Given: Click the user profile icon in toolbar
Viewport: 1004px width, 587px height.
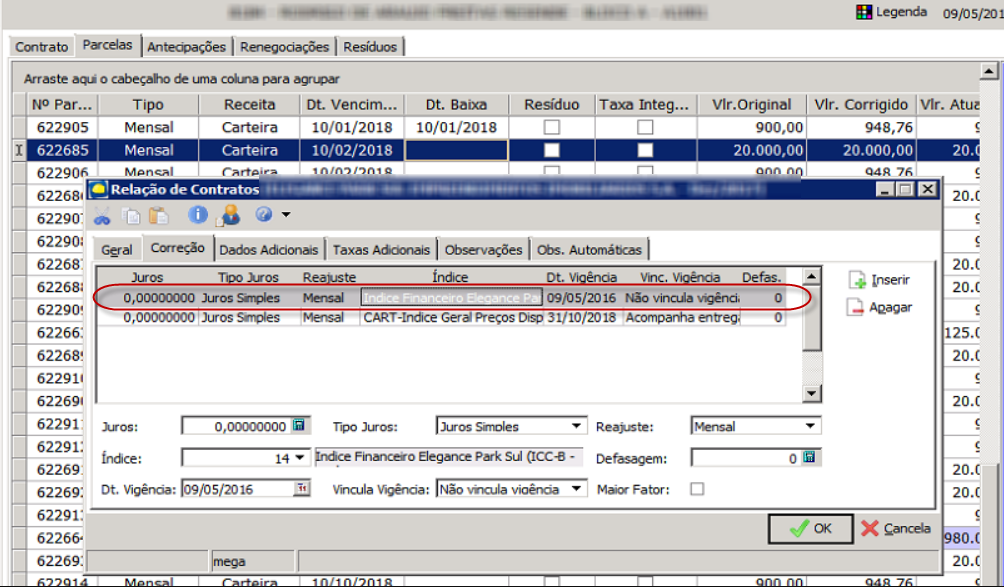Looking at the screenshot, I should click(229, 215).
